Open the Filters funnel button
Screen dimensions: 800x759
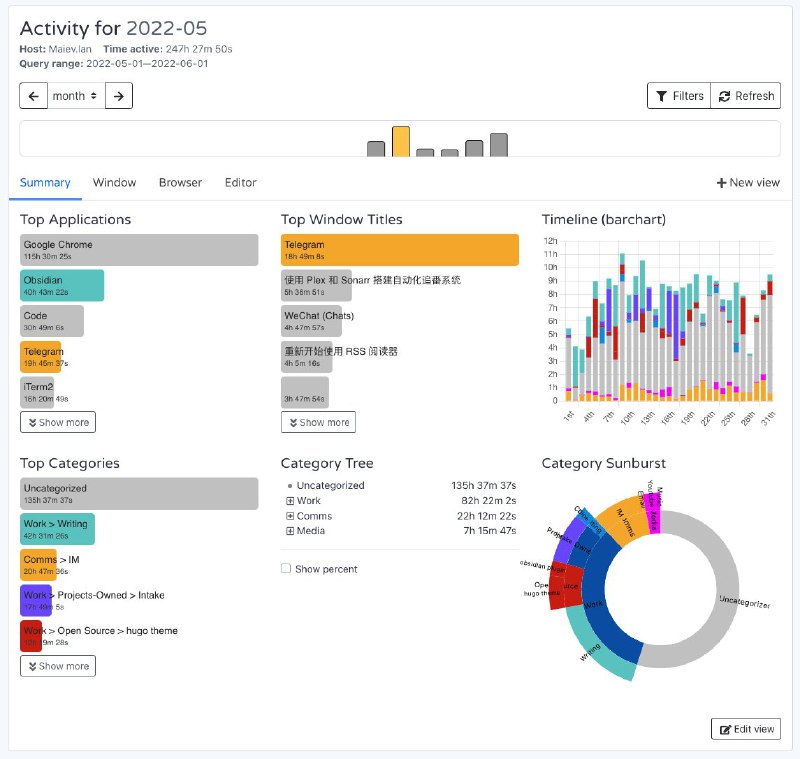pyautogui.click(x=679, y=96)
